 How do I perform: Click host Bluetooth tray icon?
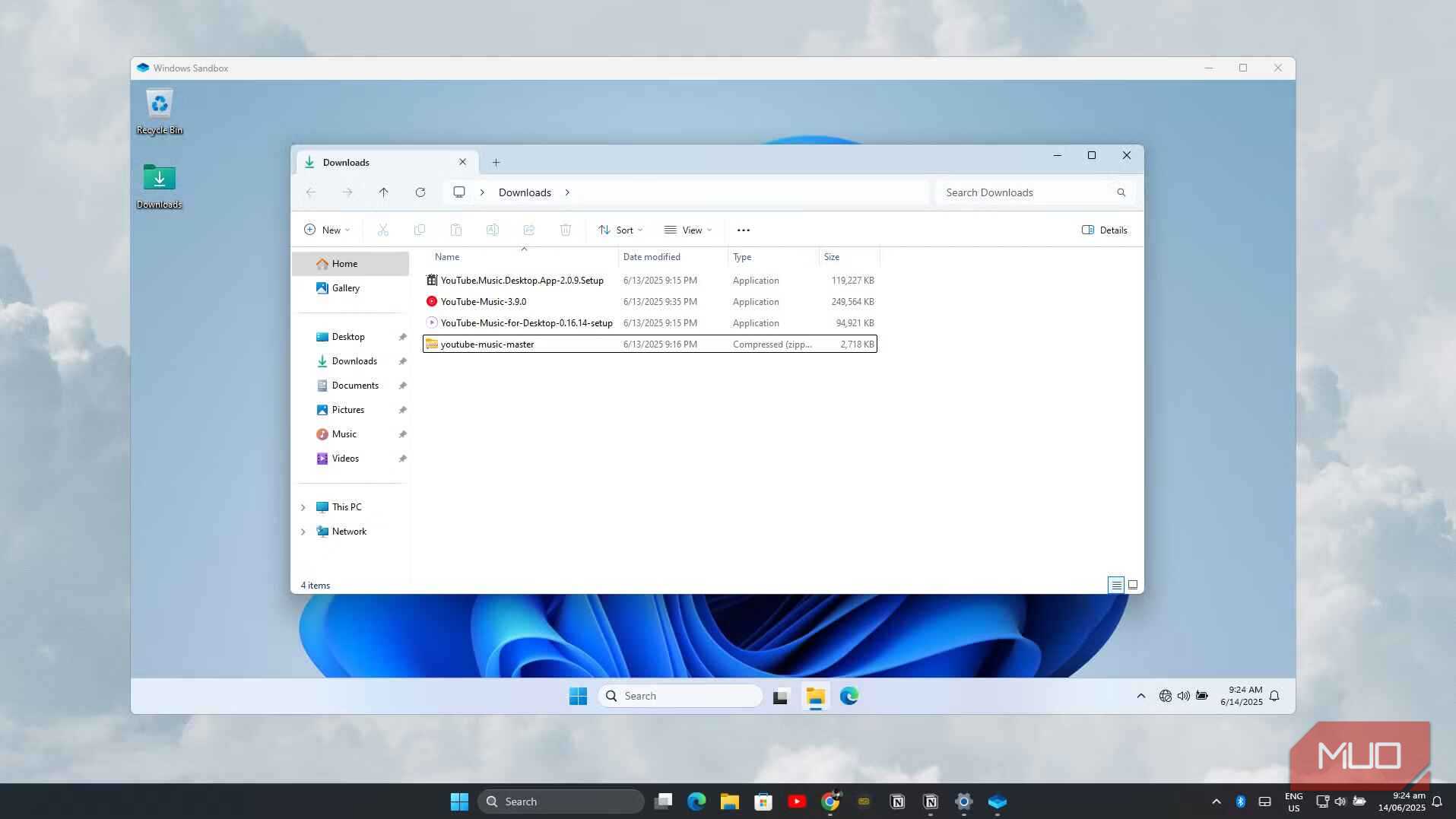point(1240,802)
